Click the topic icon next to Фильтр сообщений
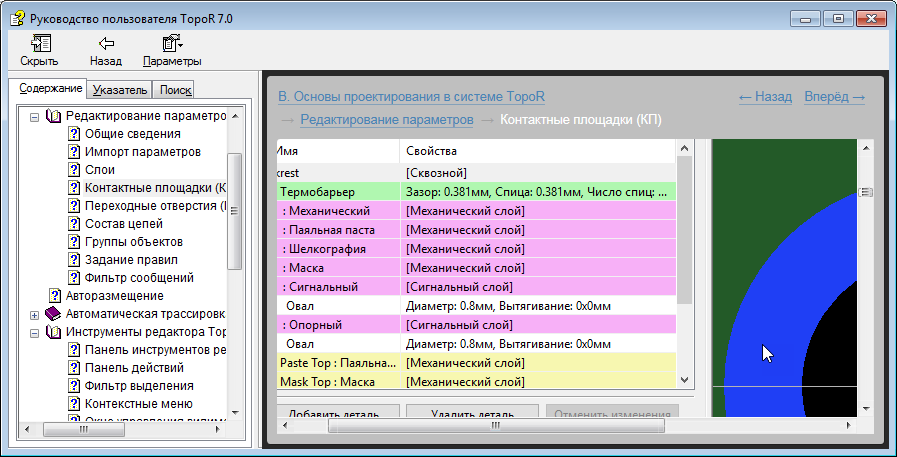897x457 pixels. 74,278
